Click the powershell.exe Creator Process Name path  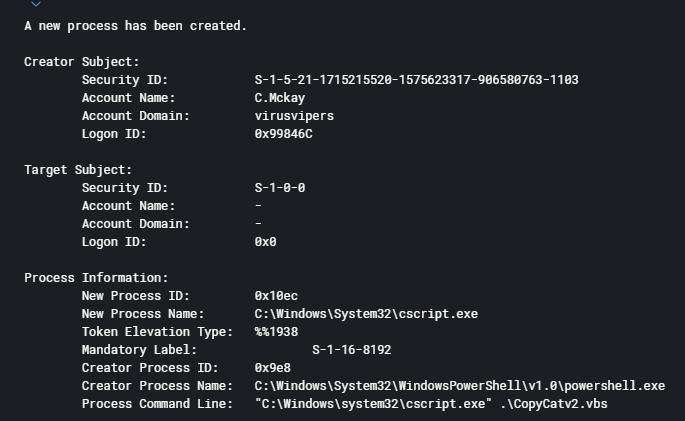tap(459, 386)
